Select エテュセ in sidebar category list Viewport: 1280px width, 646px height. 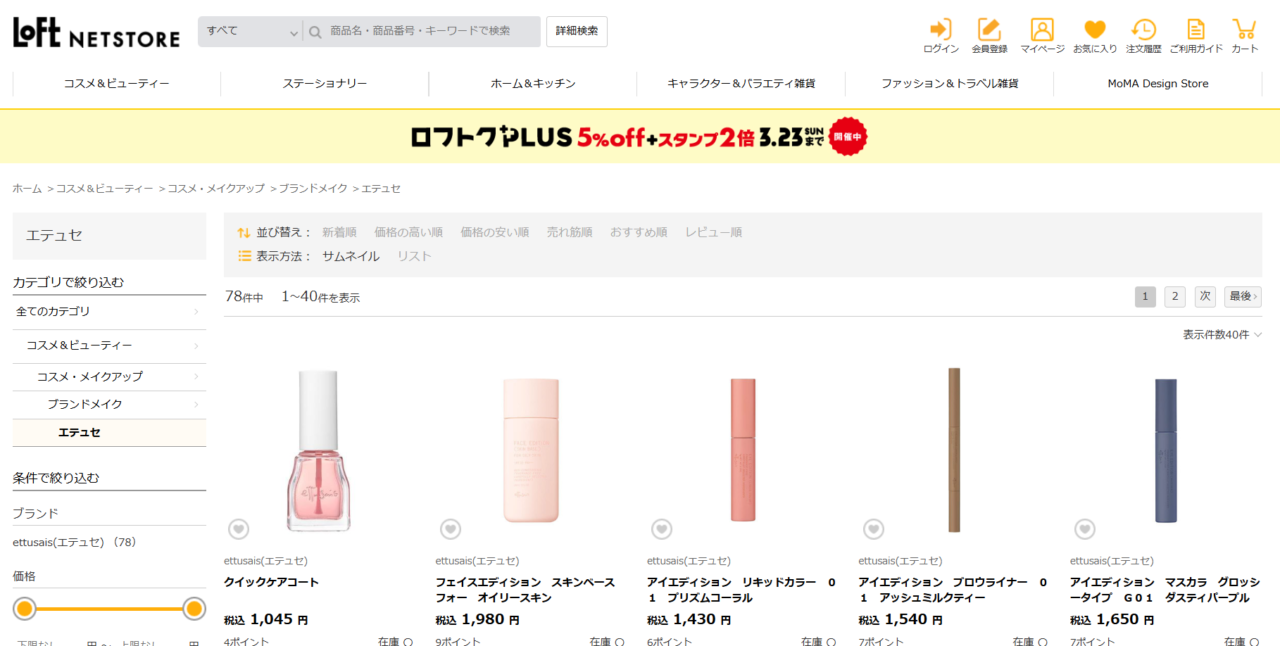109,433
